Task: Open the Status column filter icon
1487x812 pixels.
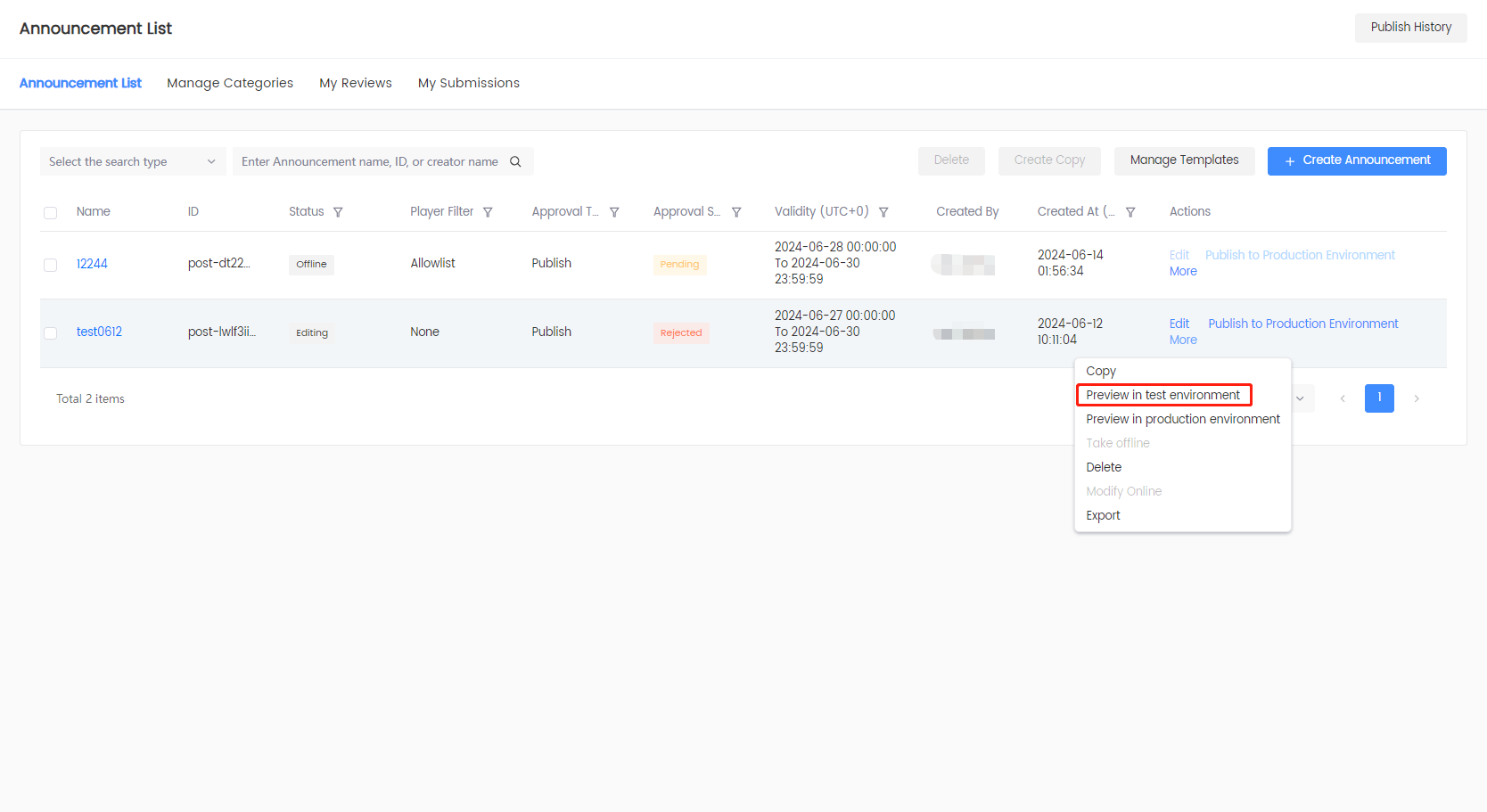Action: 338,212
